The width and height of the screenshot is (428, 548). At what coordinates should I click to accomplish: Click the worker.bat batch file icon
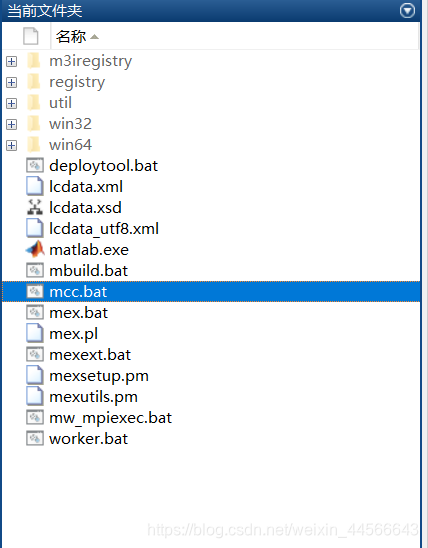(35, 438)
